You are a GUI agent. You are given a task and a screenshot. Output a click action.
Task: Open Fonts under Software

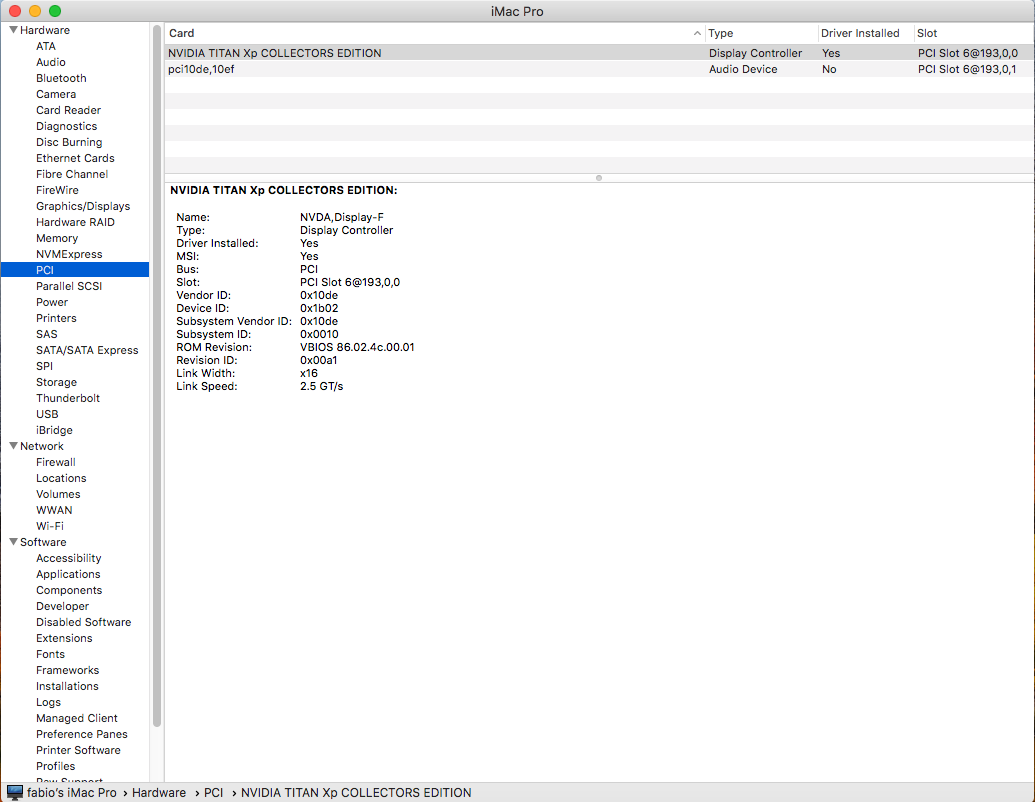(50, 654)
